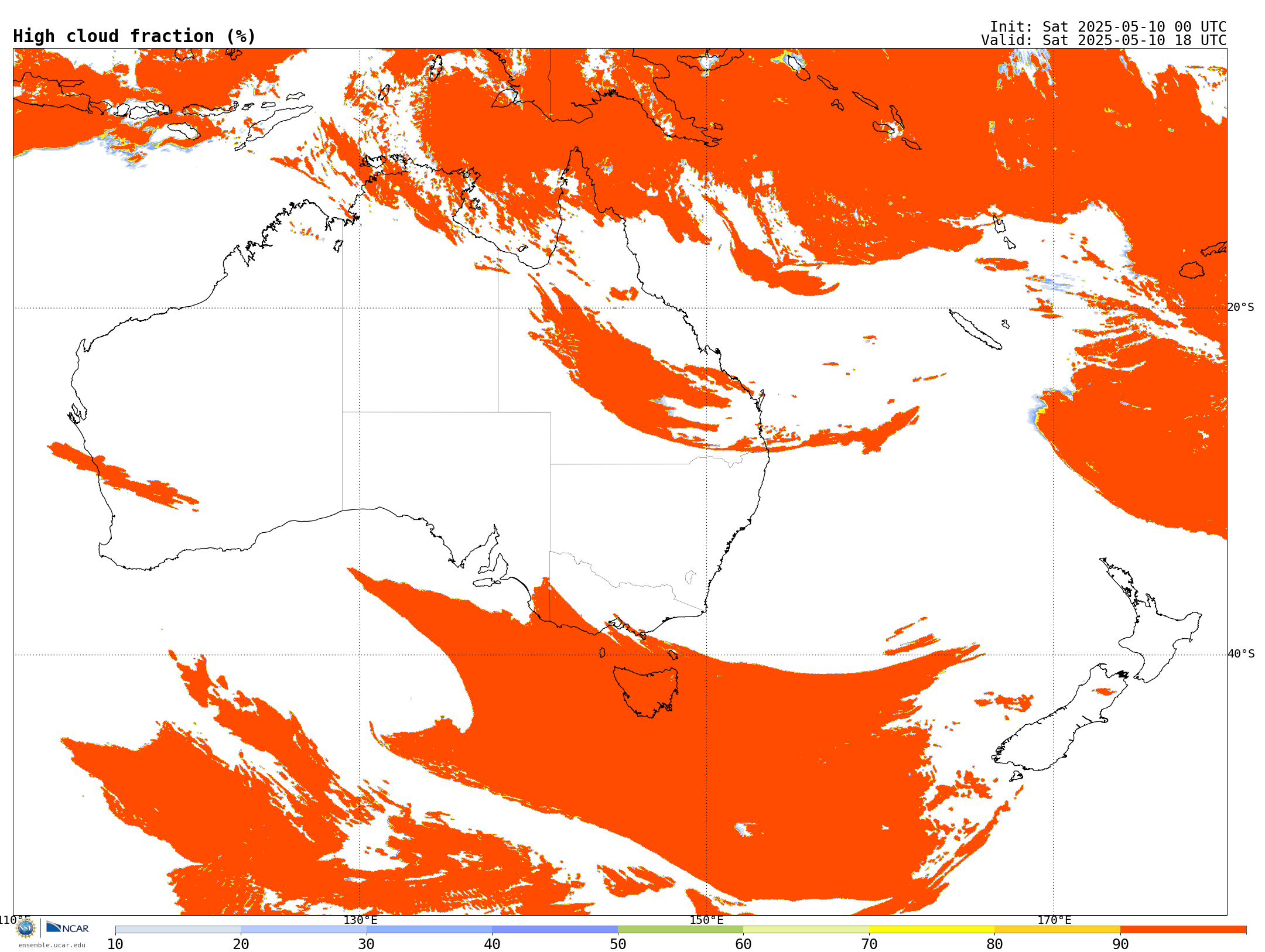Click the 20°S latitude label
The image size is (1265, 952).
1240,307
